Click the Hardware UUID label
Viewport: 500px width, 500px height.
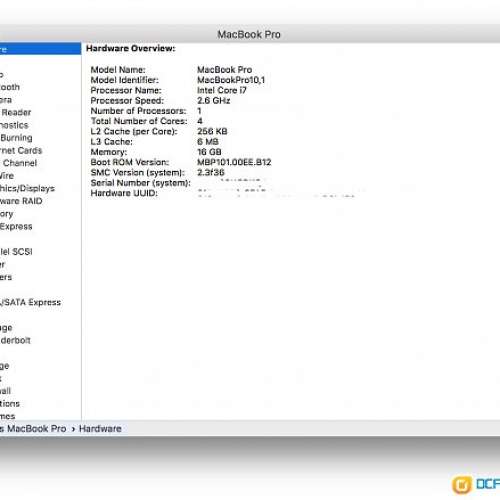coord(124,193)
